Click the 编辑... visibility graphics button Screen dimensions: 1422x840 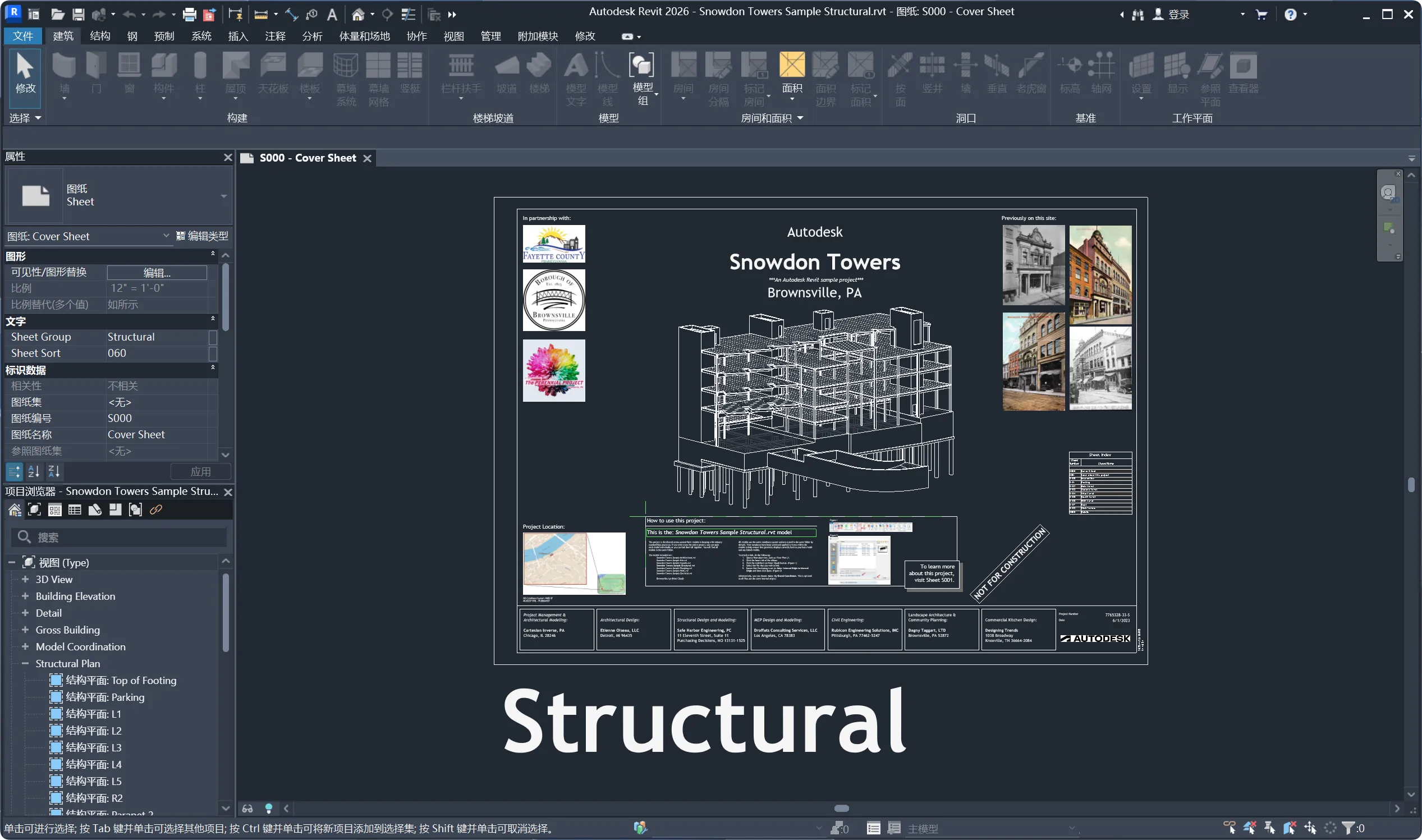tap(157, 272)
